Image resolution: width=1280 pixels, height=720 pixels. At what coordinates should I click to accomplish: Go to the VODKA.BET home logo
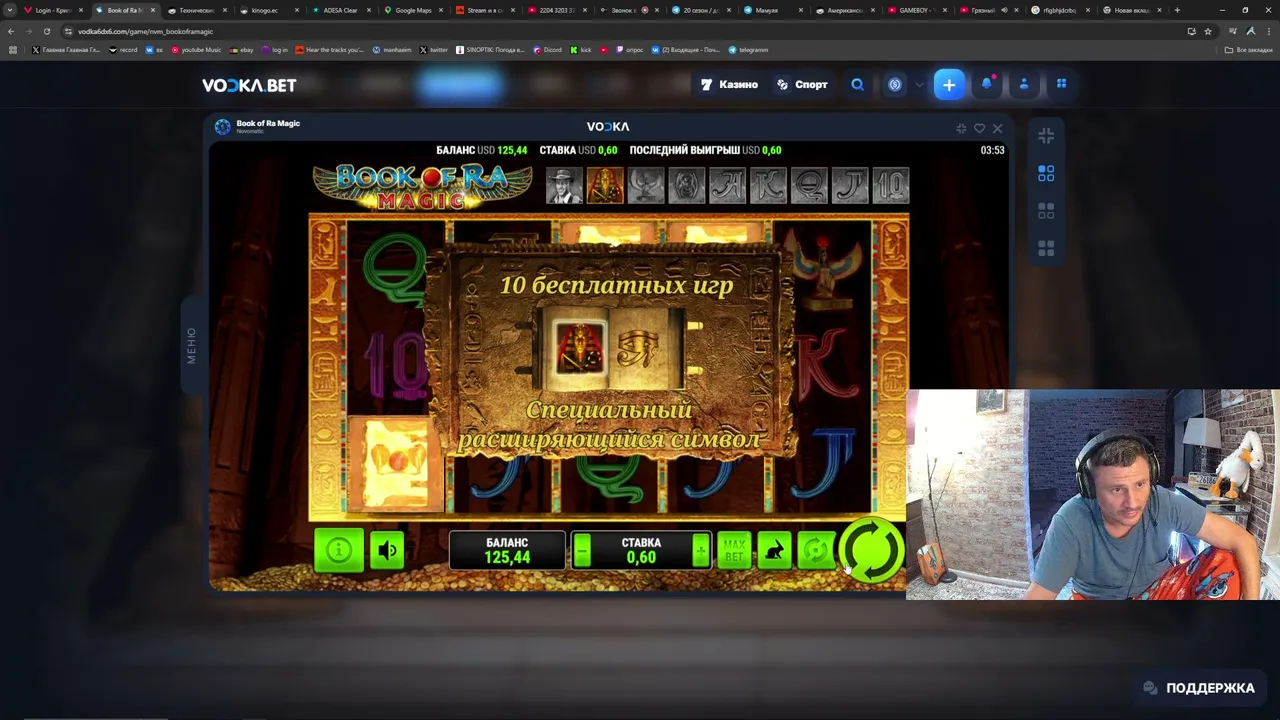249,86
